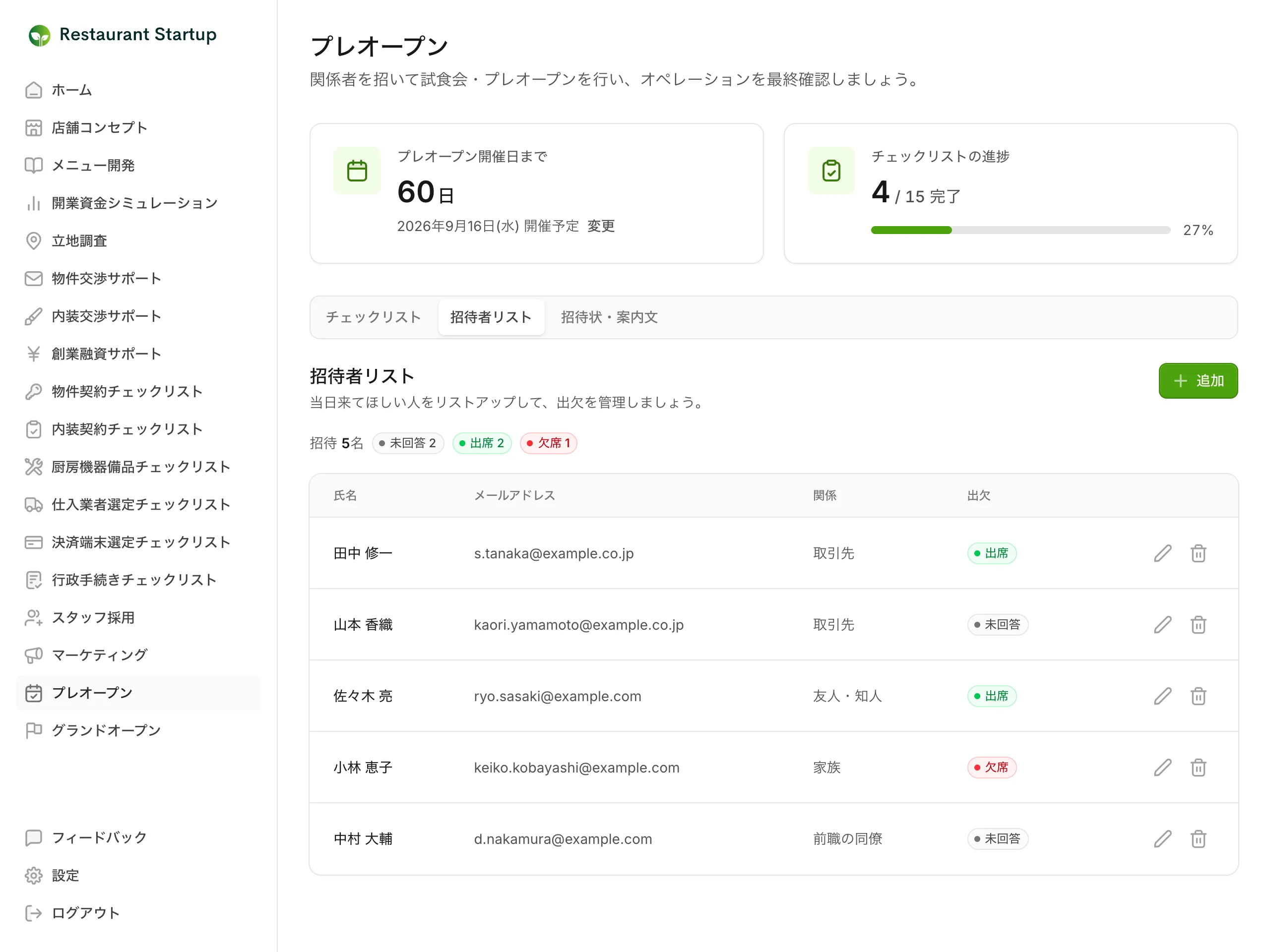Open 物件交渉サポート mail icon

pyautogui.click(x=34, y=278)
